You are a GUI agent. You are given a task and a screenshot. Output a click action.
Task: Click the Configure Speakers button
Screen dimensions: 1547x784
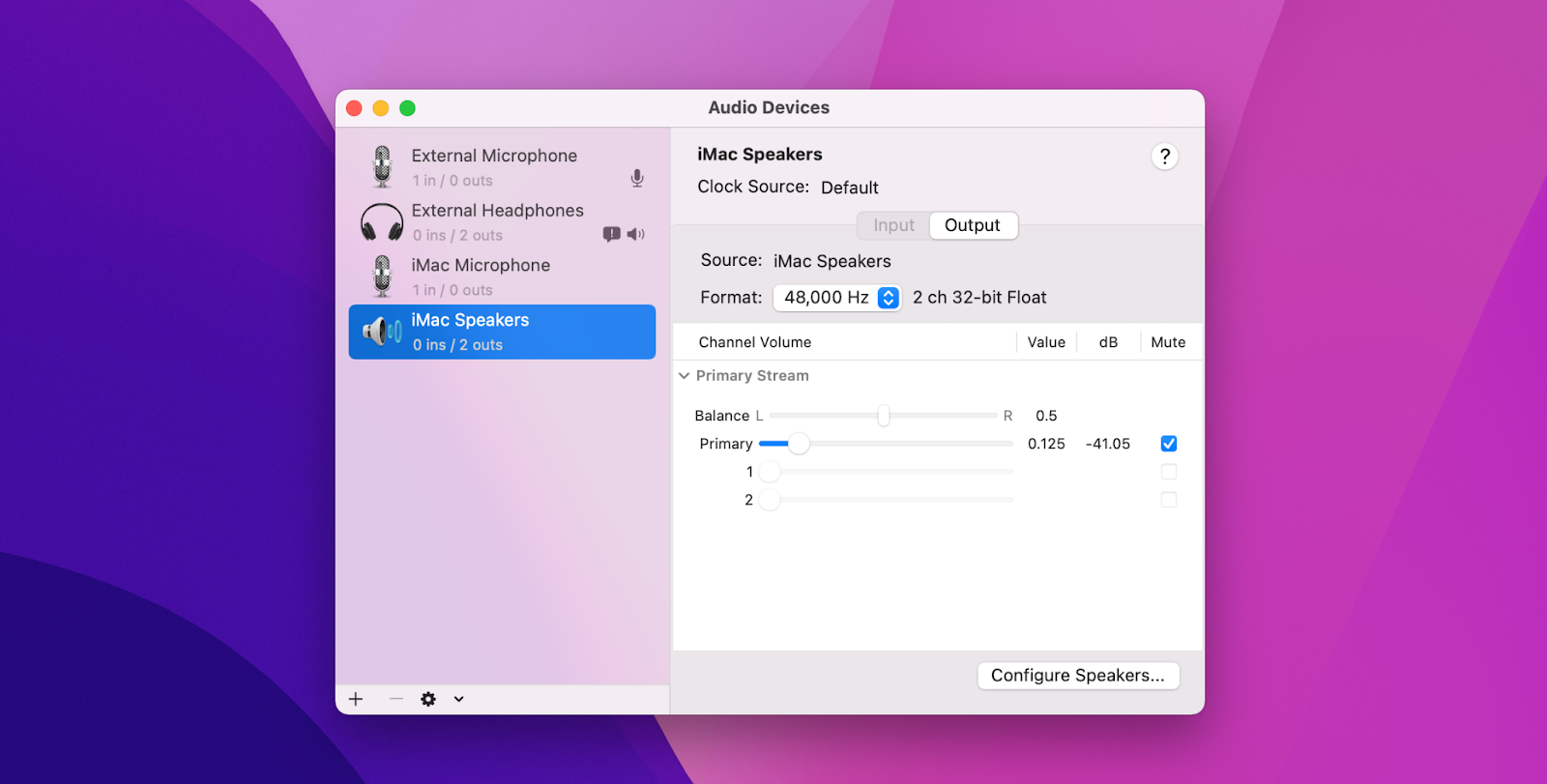1078,676
